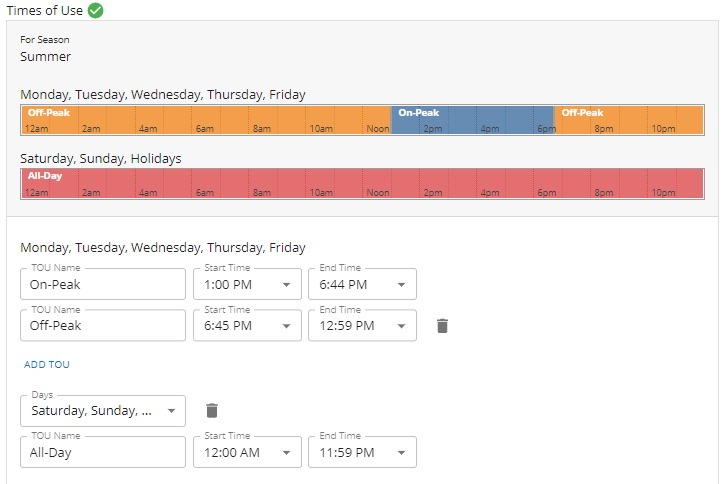Click the green Times of Use checkmark
The image size is (728, 484).
[95, 11]
